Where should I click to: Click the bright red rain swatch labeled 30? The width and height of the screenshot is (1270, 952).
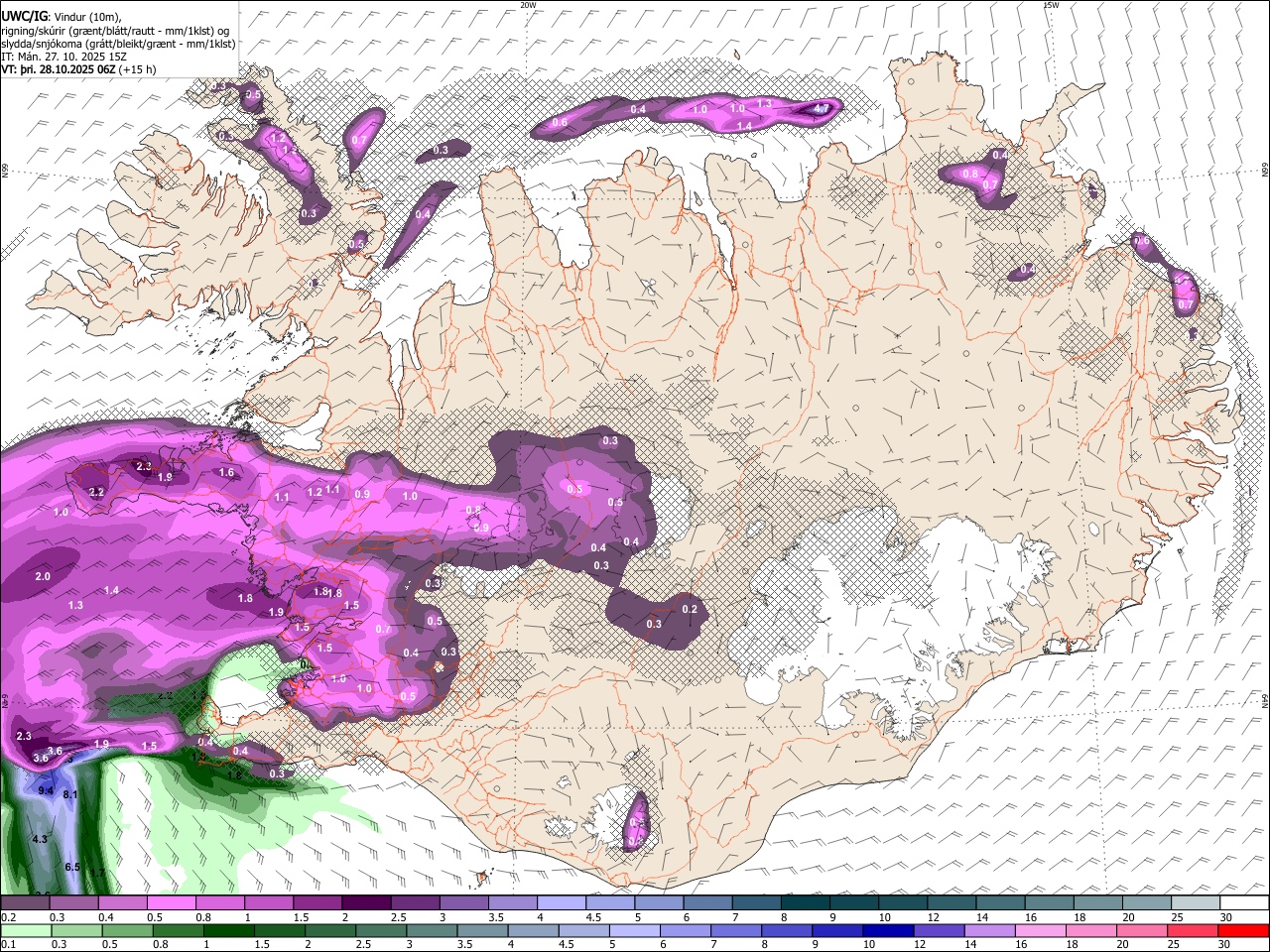pos(1244,930)
